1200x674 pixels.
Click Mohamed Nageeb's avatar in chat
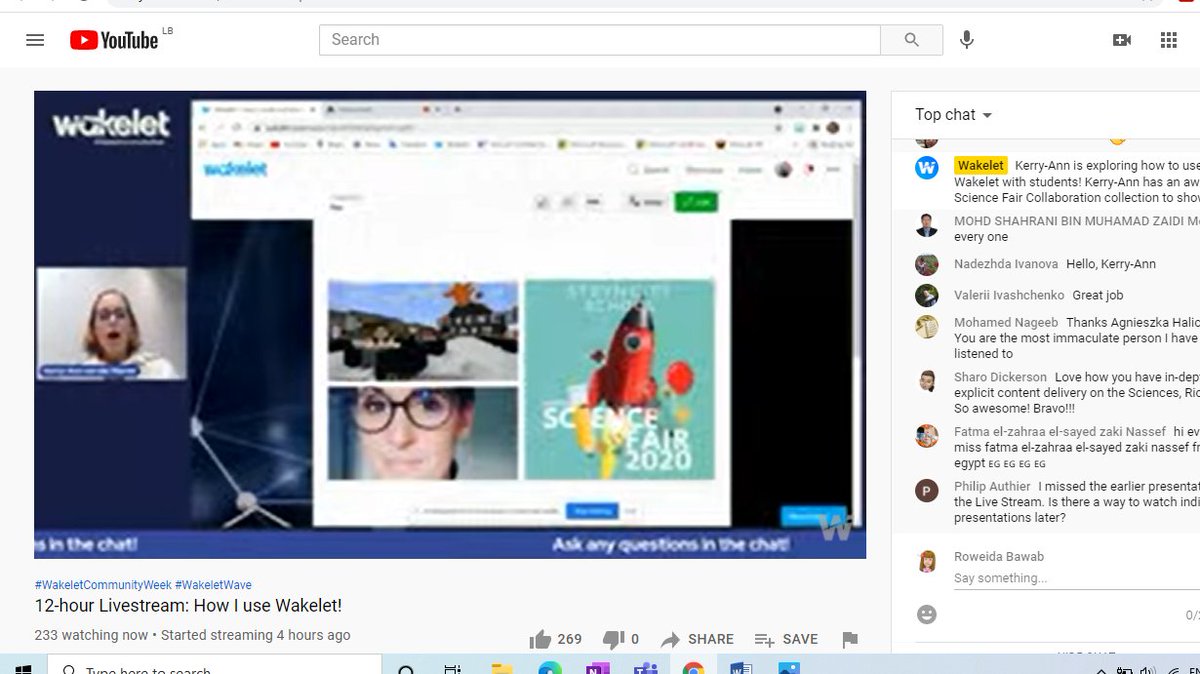point(927,327)
